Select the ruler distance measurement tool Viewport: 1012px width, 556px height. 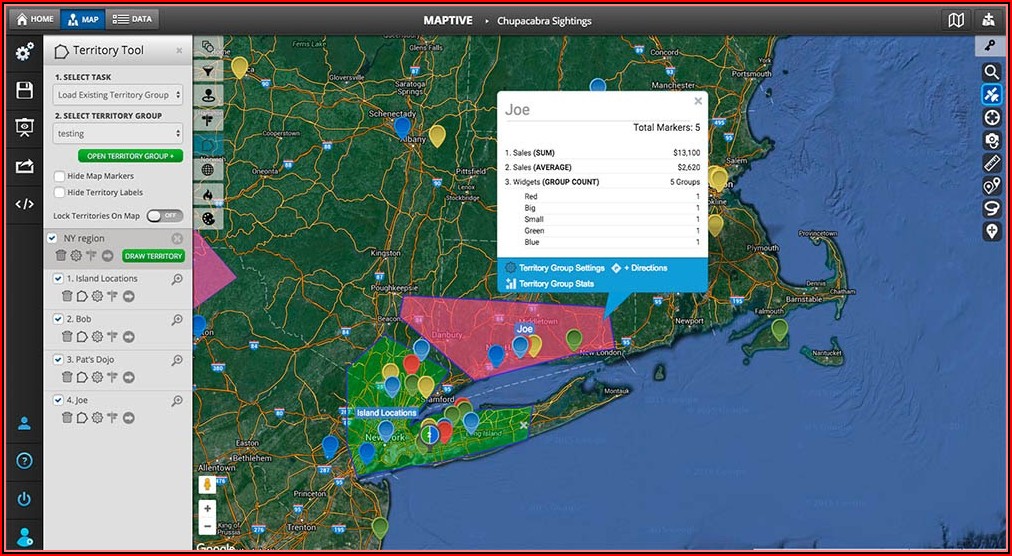tap(992, 162)
